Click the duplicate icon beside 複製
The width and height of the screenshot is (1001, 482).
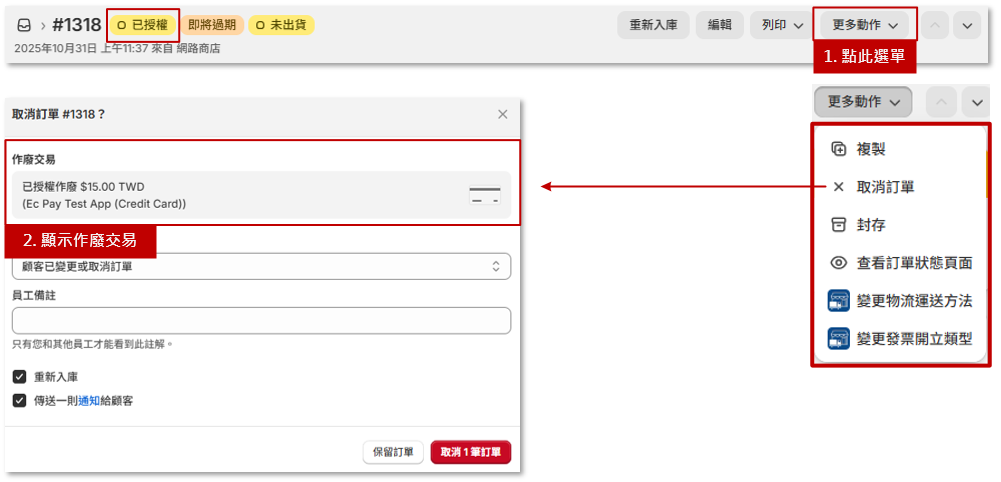pos(838,149)
